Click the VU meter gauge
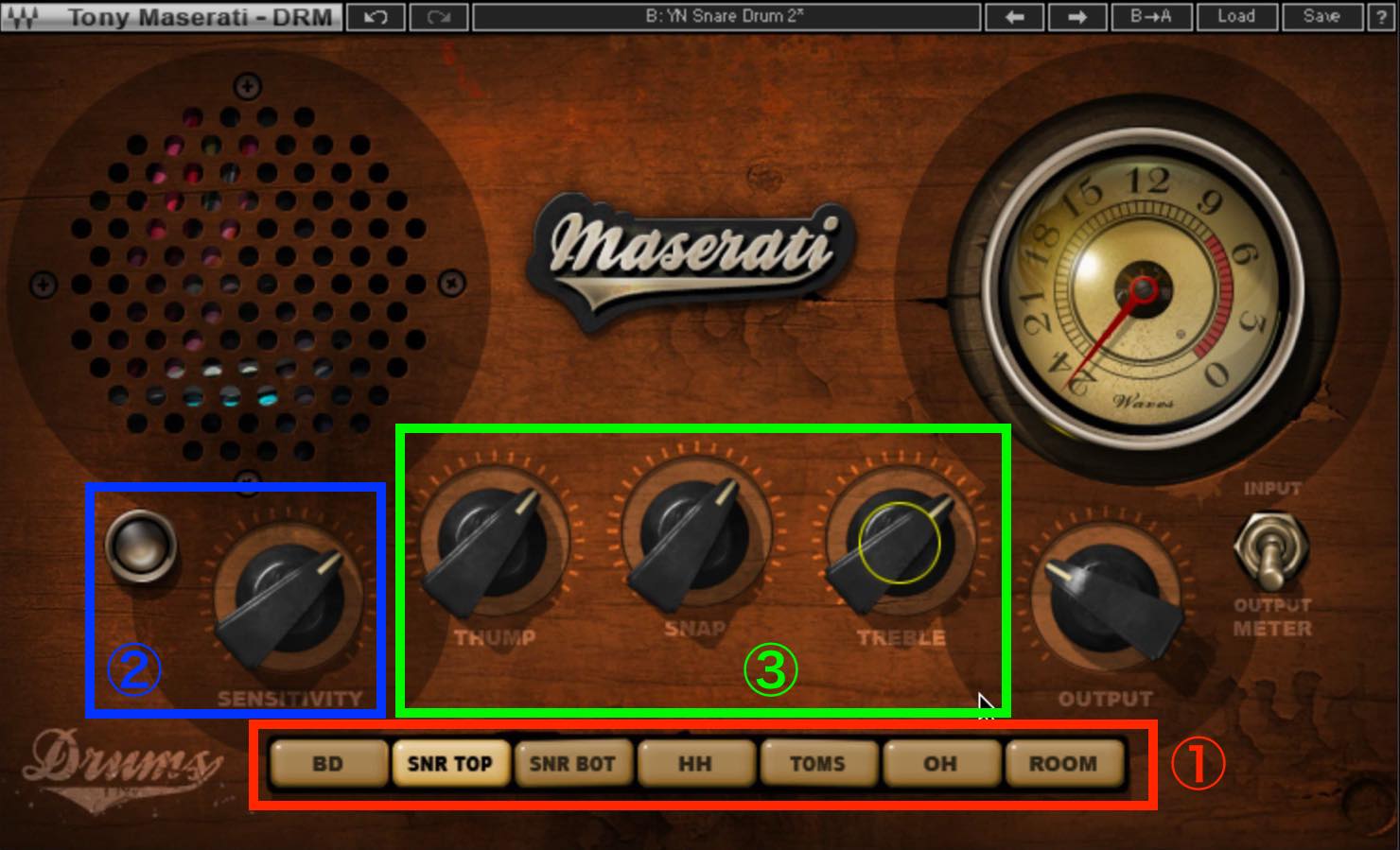1400x850 pixels. pos(1145,288)
